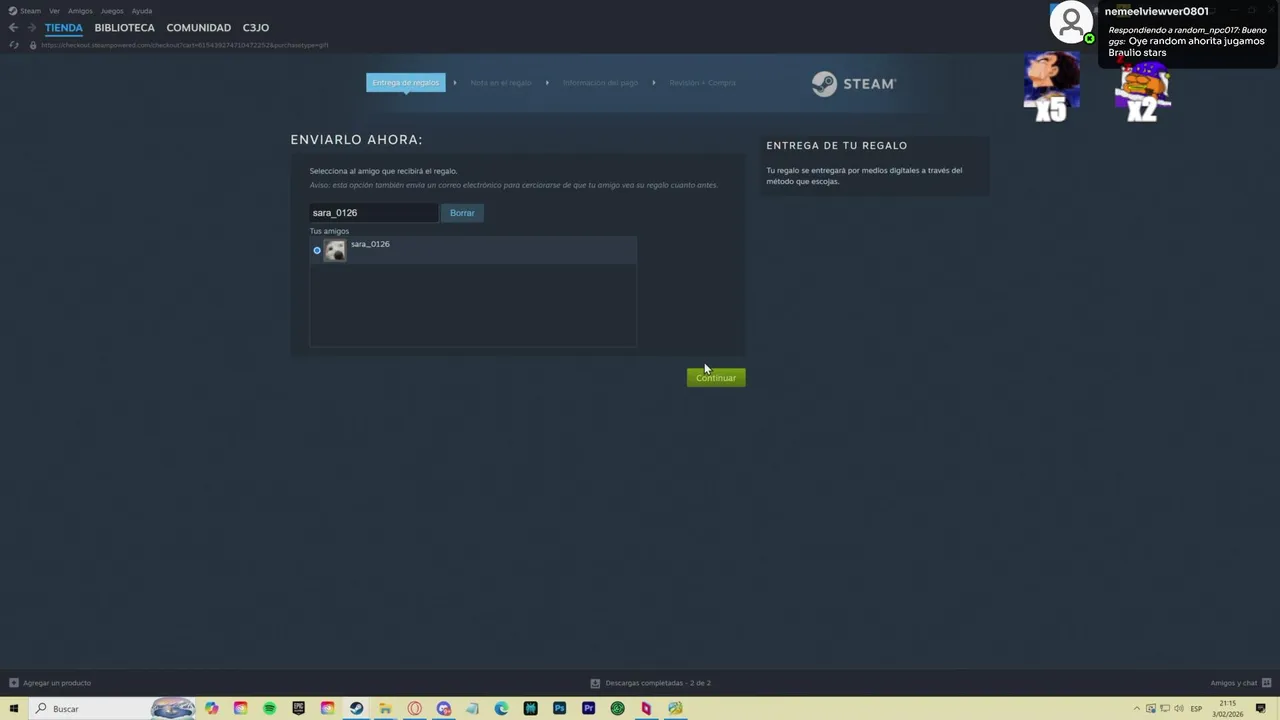Select the sara_0126 friend radio button
Image resolution: width=1280 pixels, height=720 pixels.
click(317, 250)
